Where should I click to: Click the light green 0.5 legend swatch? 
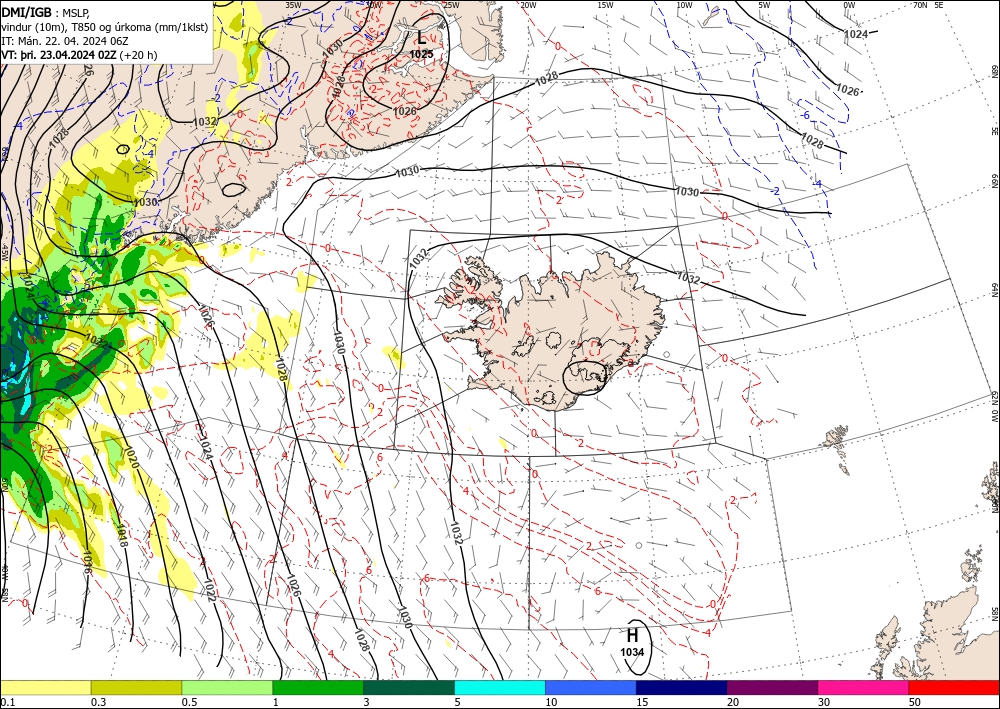point(227,687)
